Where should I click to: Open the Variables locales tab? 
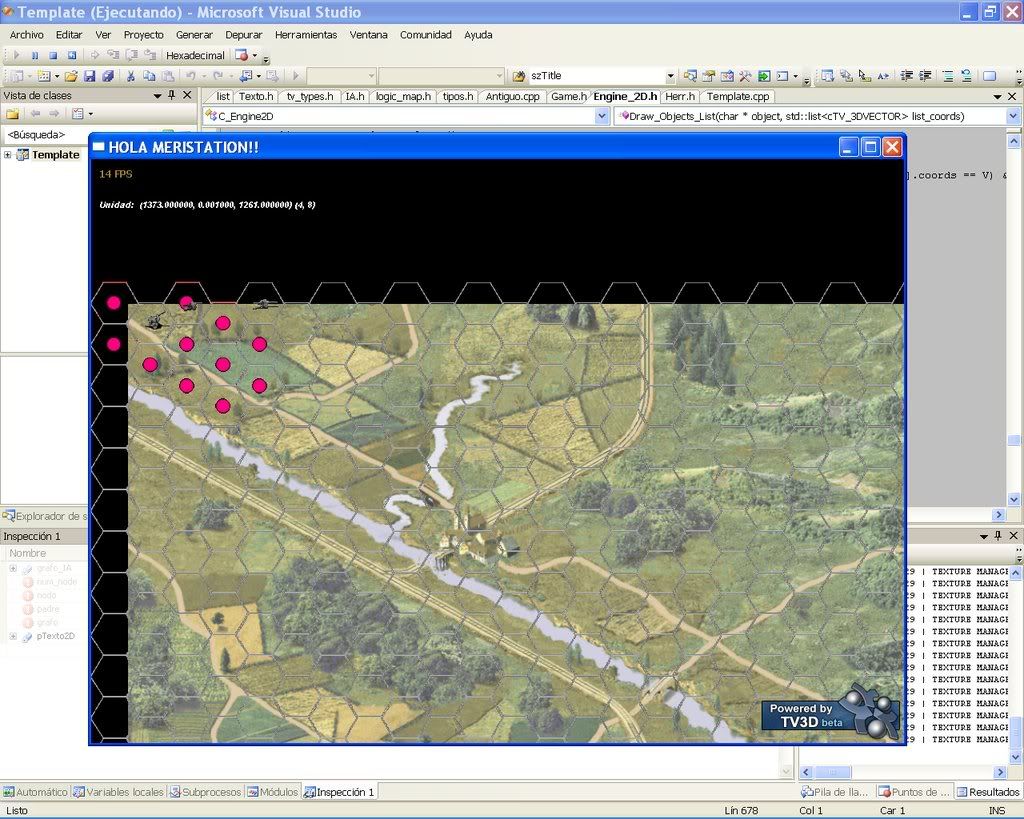point(119,792)
